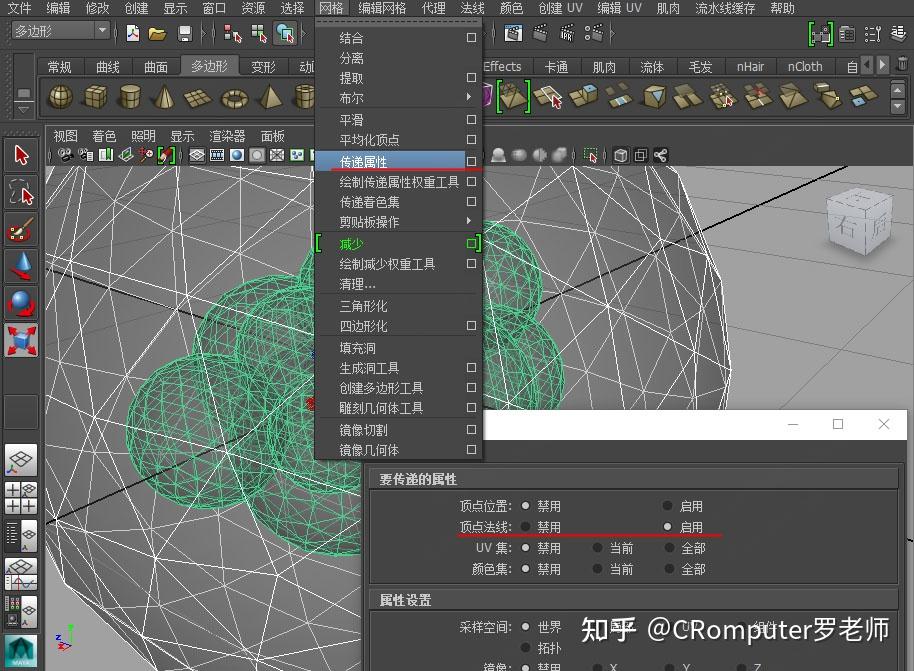Switch to the nCloth shelf tab
The height and width of the screenshot is (671, 914).
pyautogui.click(x=805, y=67)
